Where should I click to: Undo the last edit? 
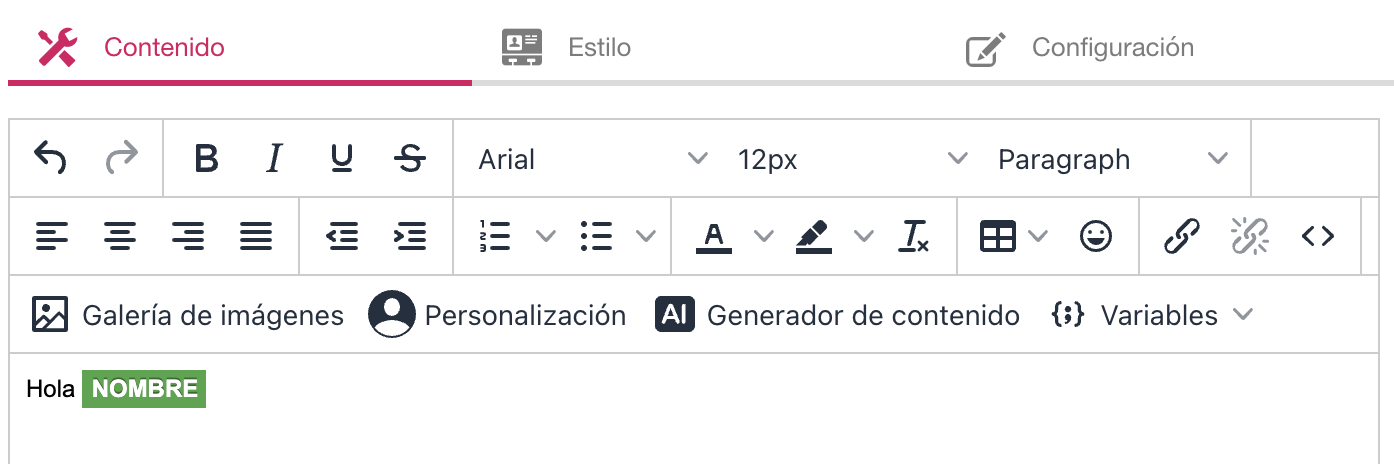50,158
